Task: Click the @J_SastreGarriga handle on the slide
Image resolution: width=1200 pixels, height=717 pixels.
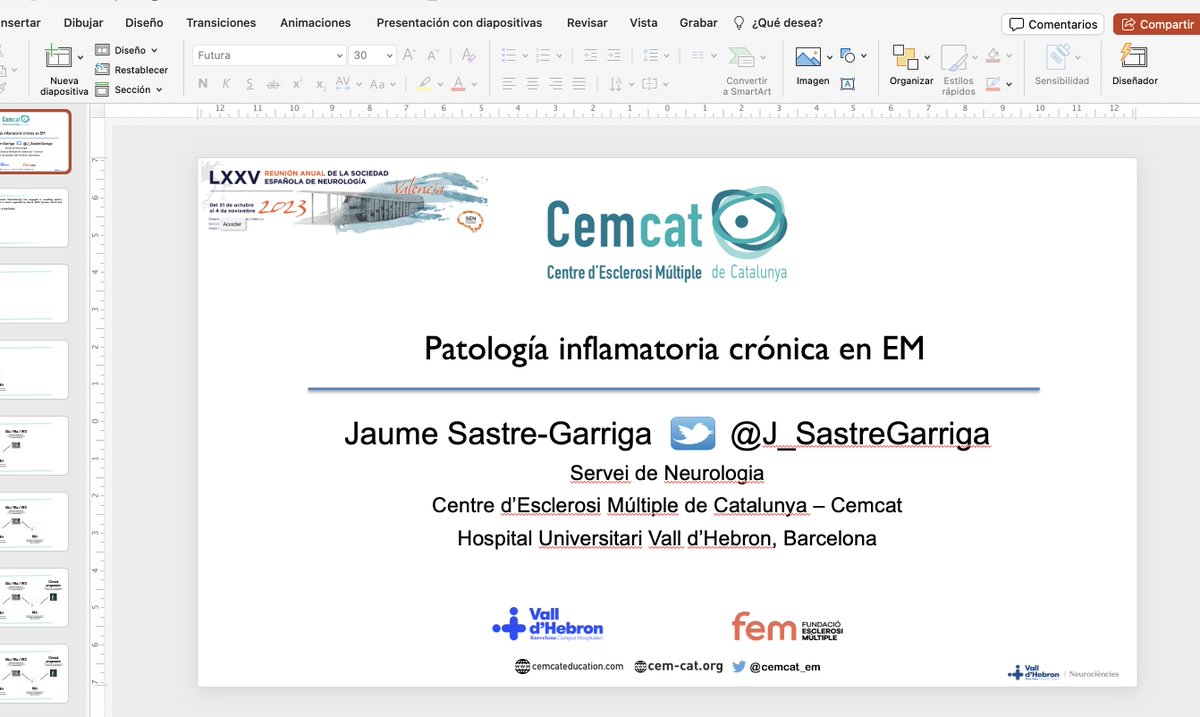Action: (859, 433)
